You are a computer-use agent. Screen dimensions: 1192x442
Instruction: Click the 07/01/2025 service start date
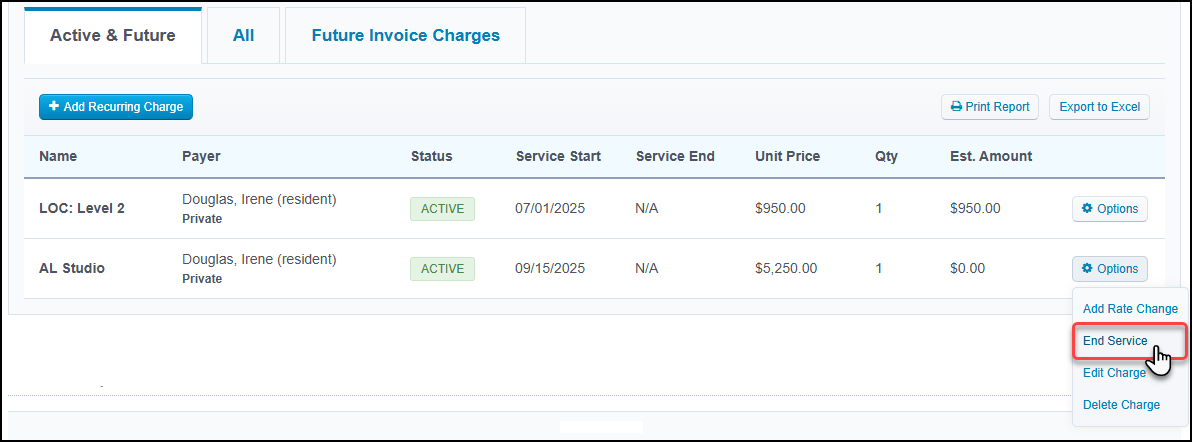click(550, 208)
